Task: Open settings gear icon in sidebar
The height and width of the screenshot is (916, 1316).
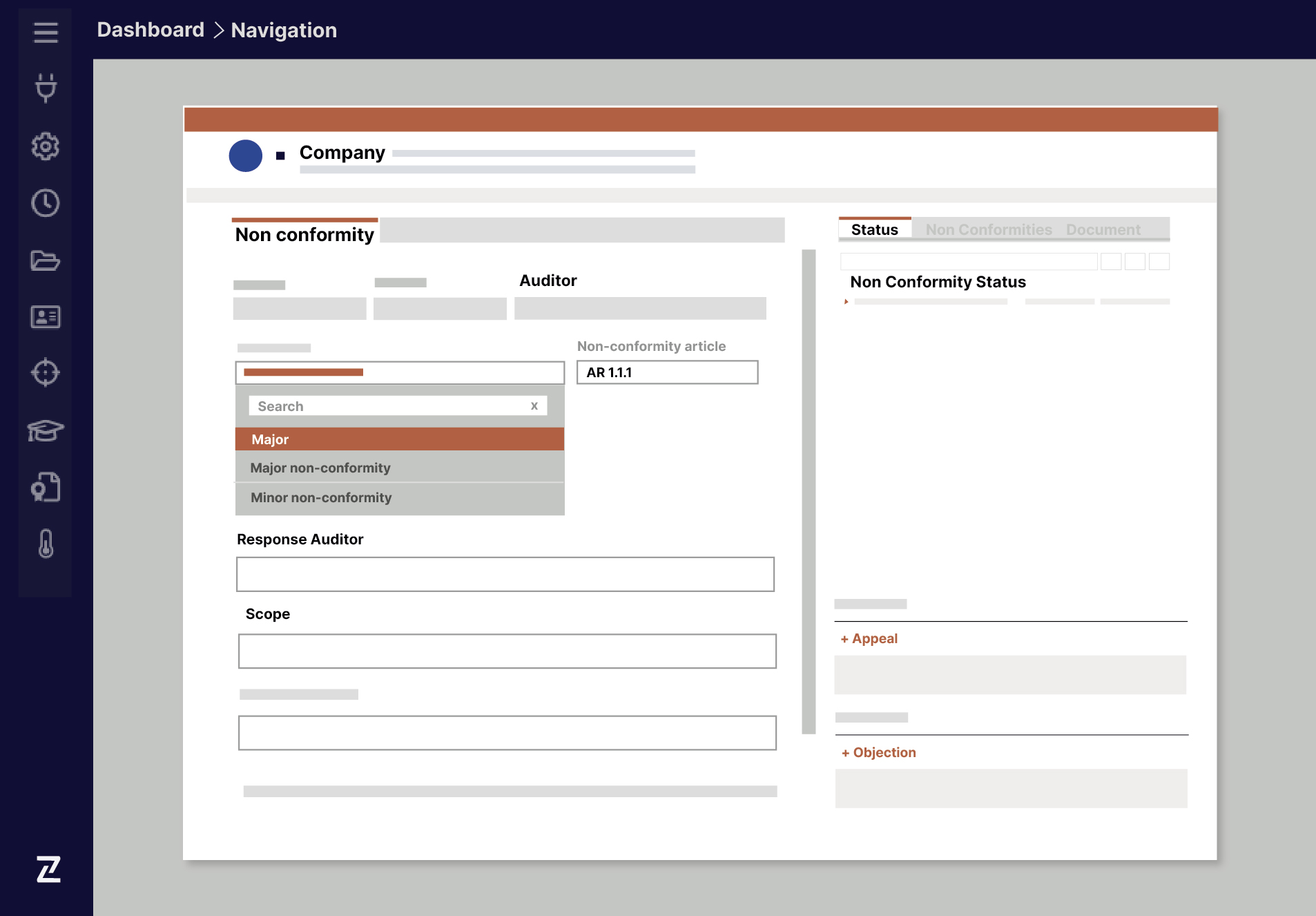Action: click(x=46, y=146)
